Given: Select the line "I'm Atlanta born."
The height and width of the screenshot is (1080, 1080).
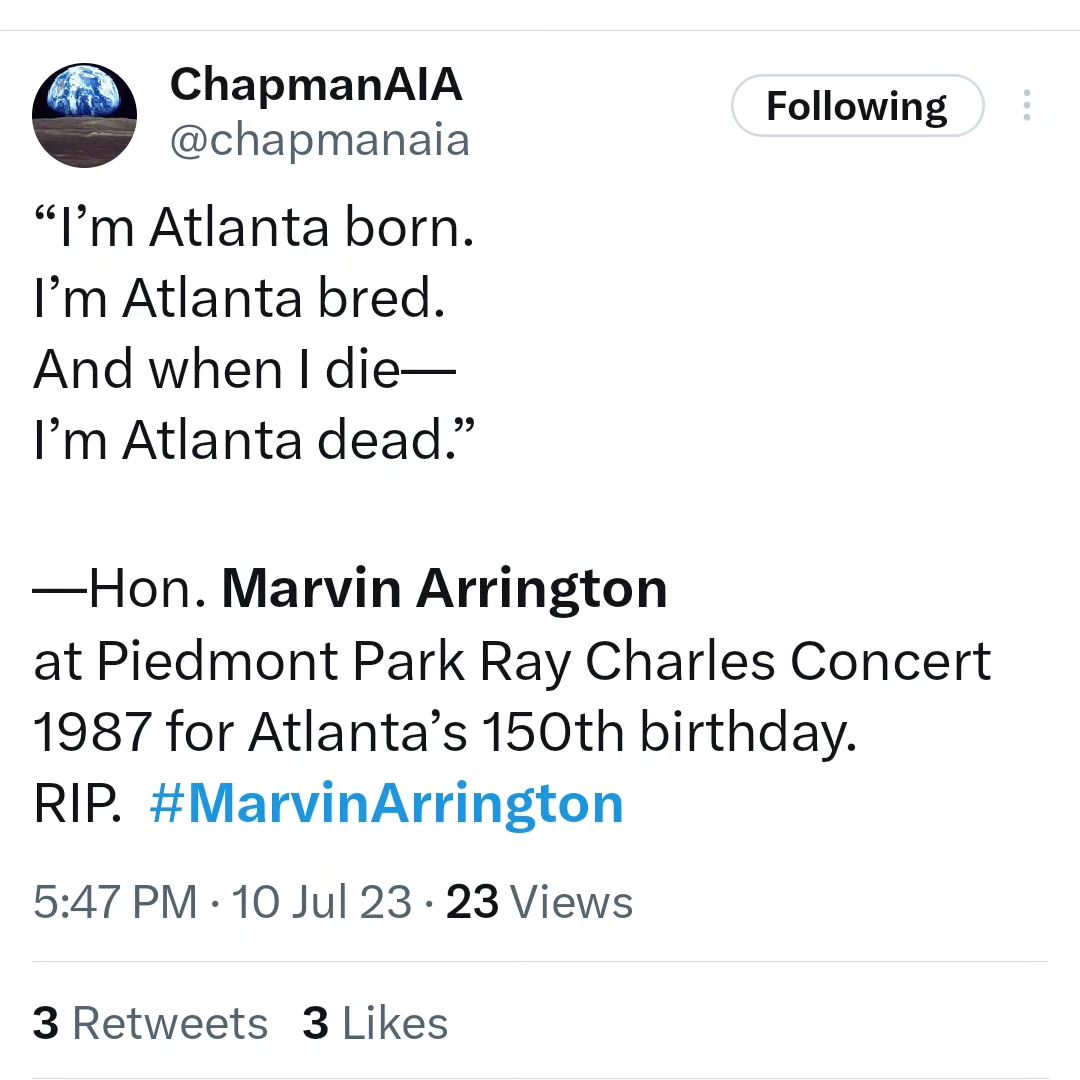Looking at the screenshot, I should coord(254,228).
